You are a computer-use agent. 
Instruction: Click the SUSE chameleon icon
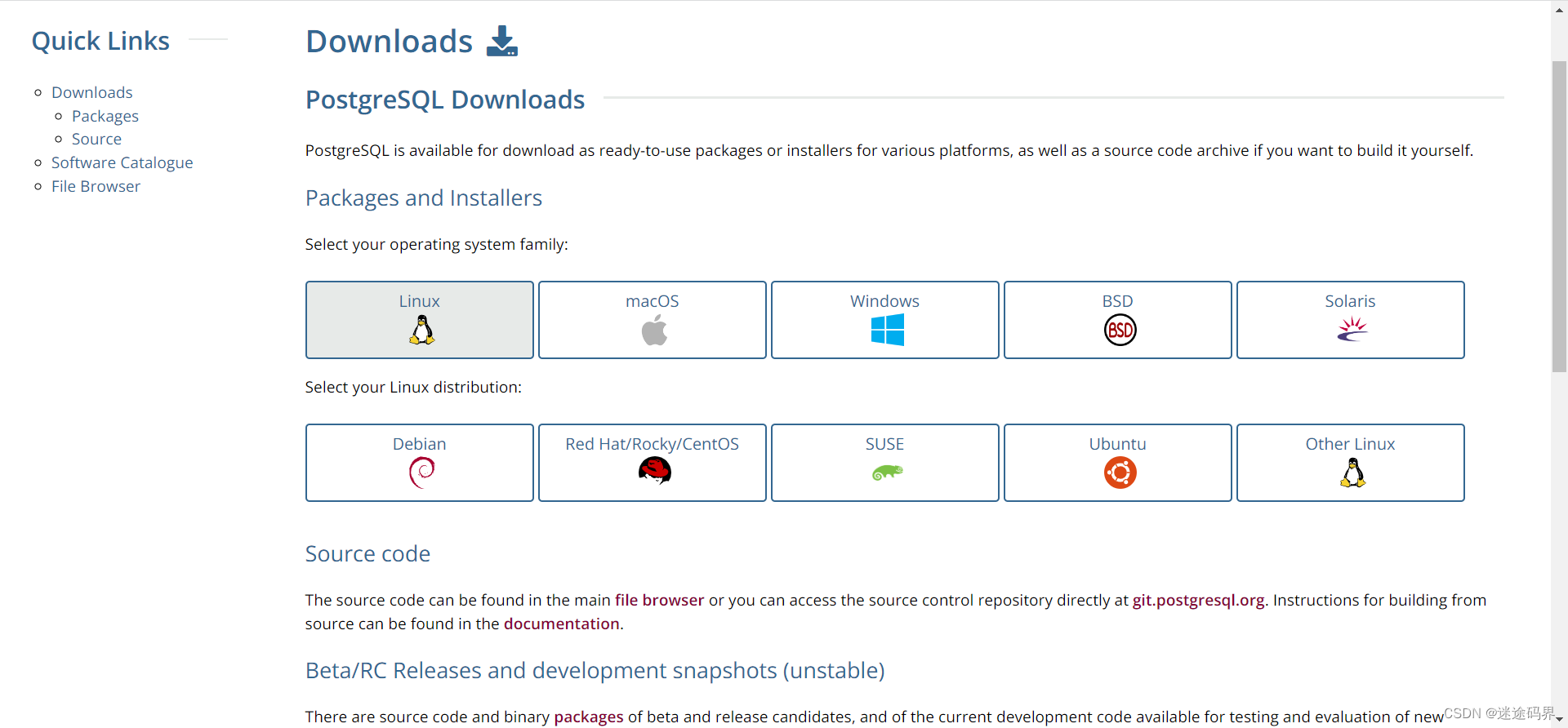(x=887, y=473)
